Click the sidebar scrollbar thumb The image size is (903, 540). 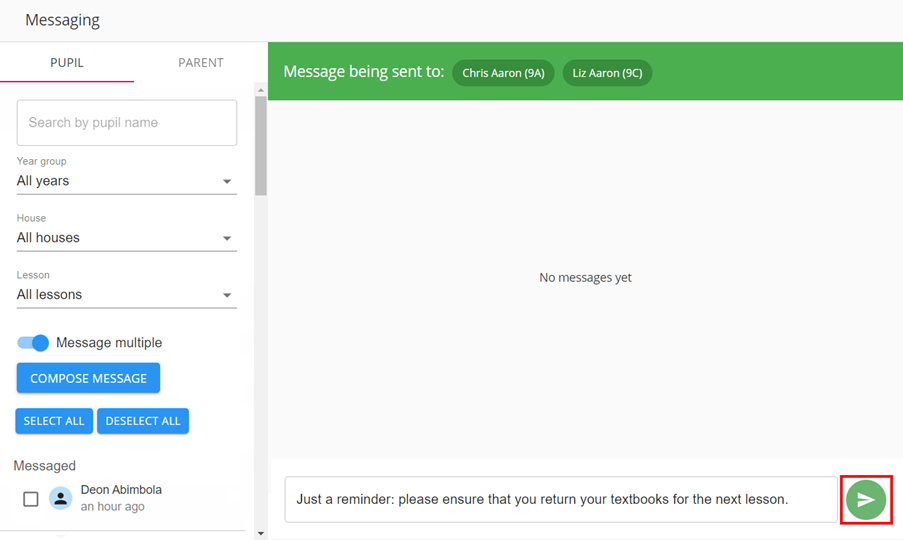(x=261, y=146)
